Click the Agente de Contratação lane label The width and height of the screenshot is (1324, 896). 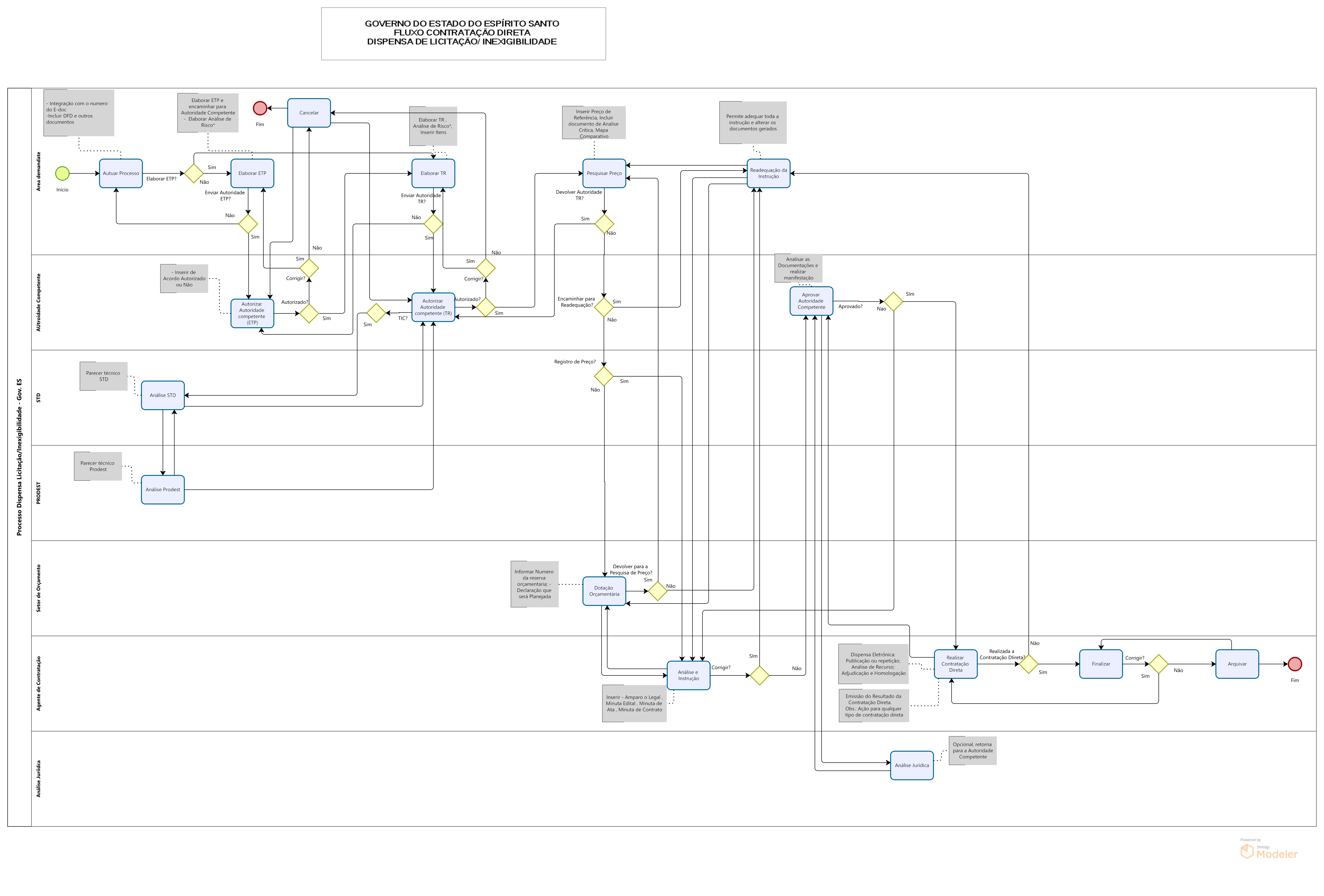point(39,683)
